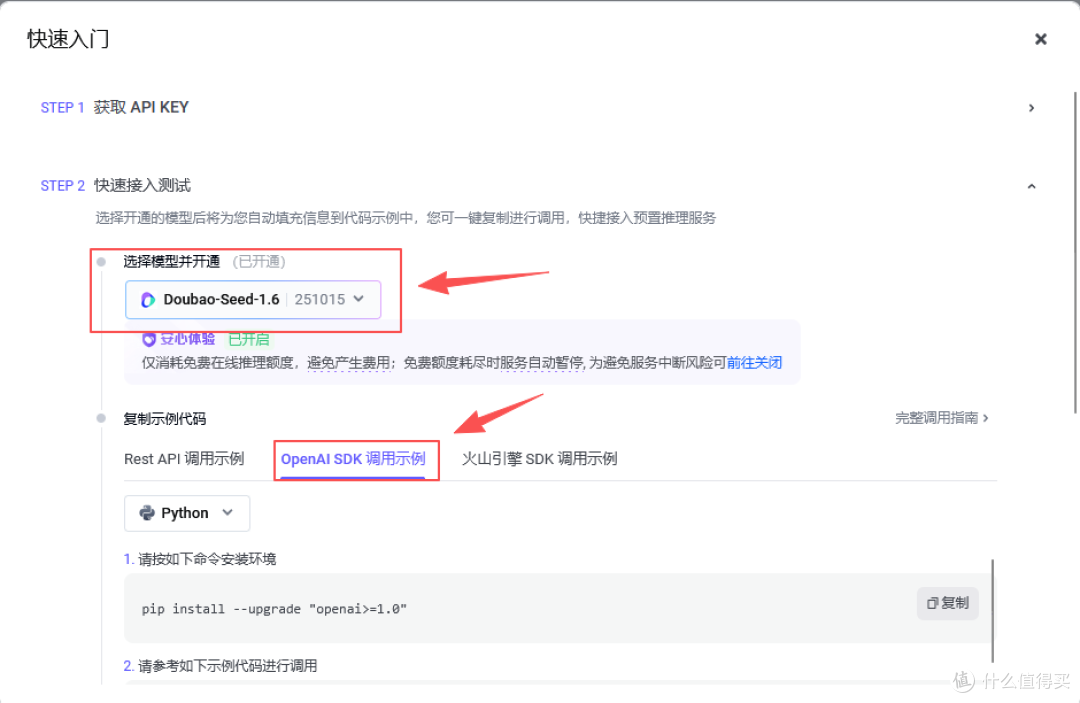Close the 快速入门 dialog
1080x703 pixels.
pyautogui.click(x=1040, y=39)
